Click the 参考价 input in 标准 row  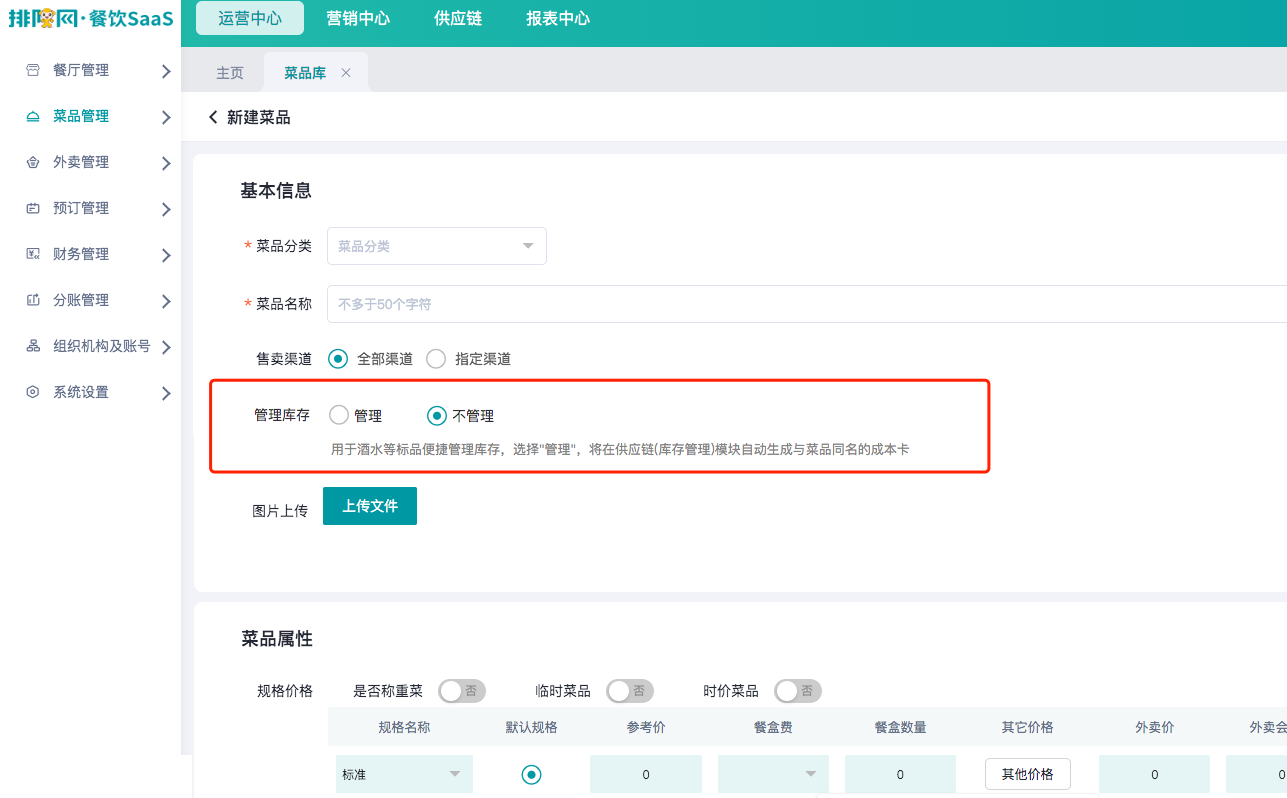pyautogui.click(x=646, y=774)
